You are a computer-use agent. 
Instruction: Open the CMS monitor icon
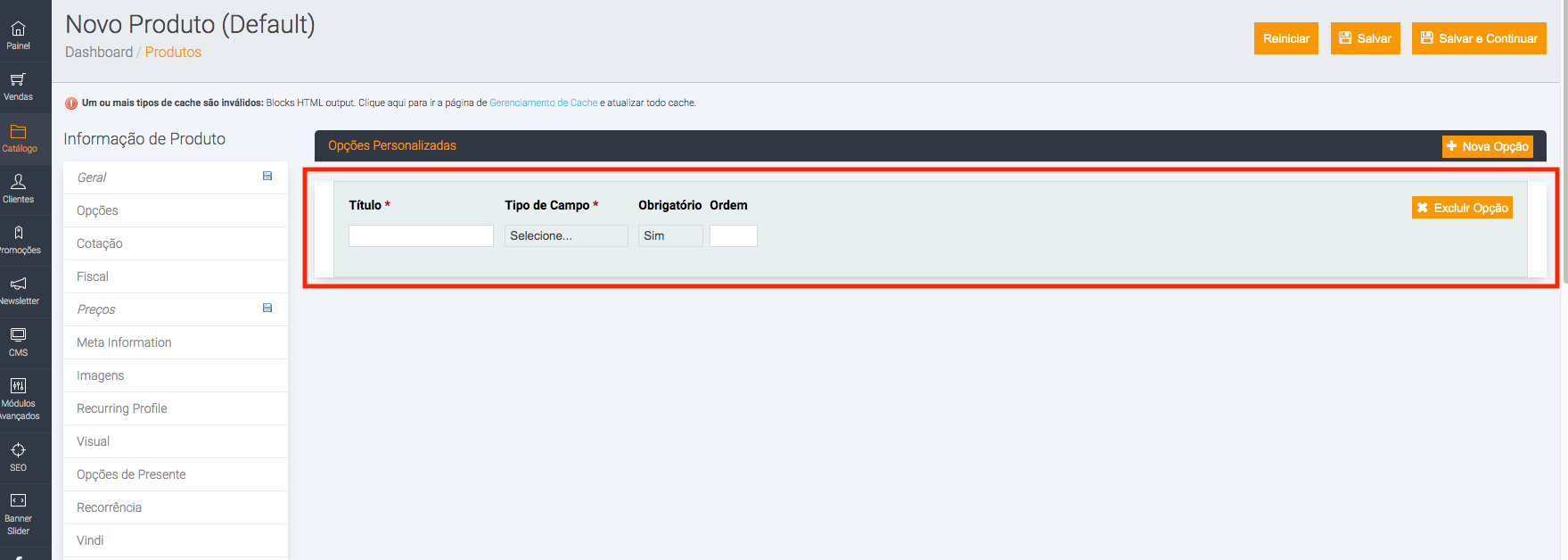18,334
